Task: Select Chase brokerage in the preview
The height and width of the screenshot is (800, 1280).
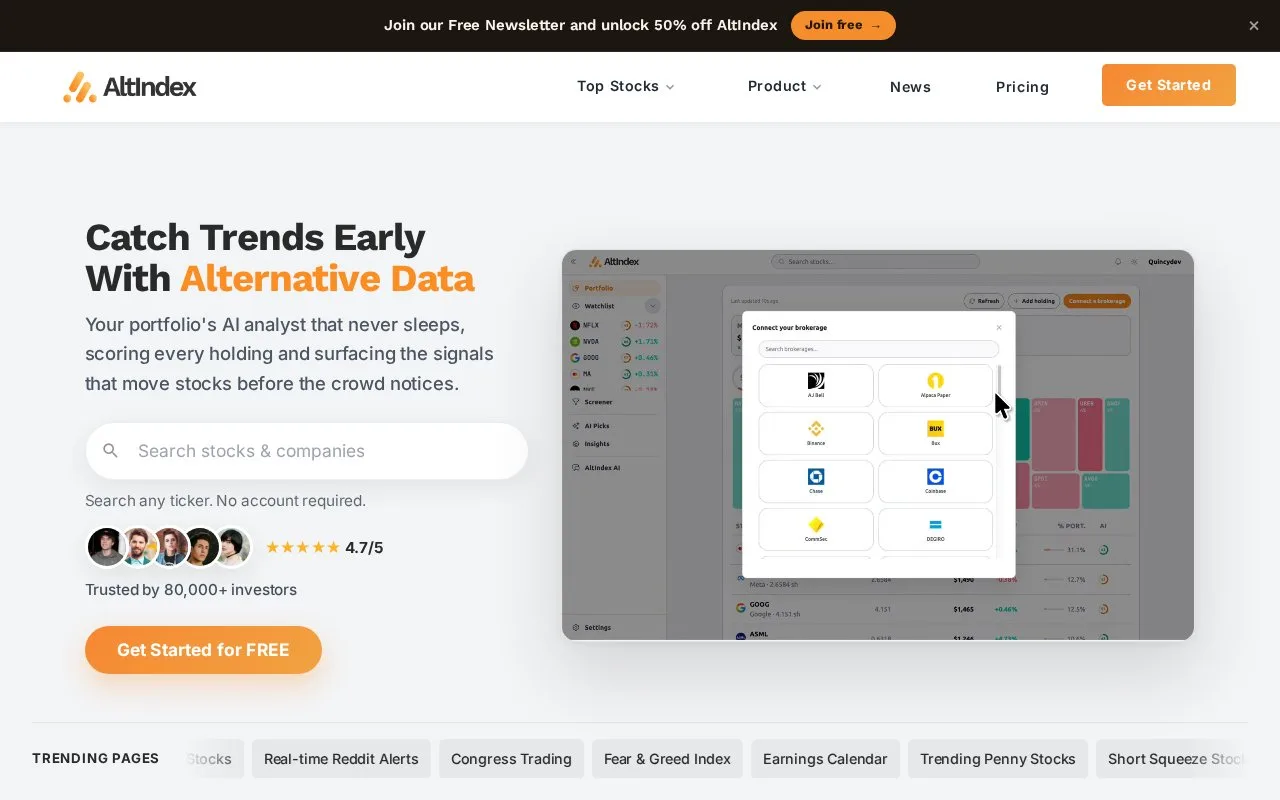Action: coord(816,481)
